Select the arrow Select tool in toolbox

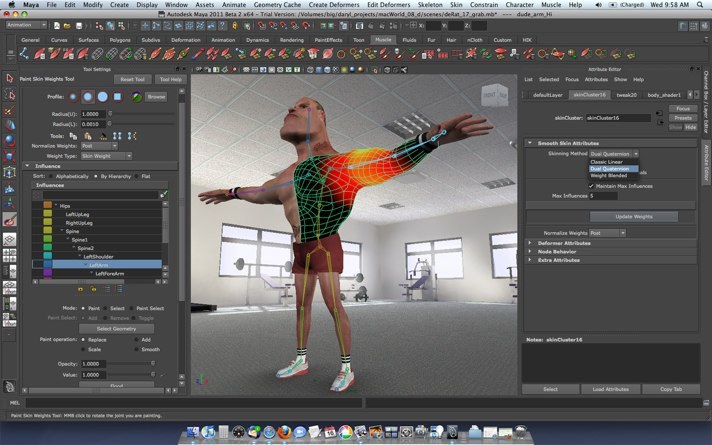(x=8, y=78)
